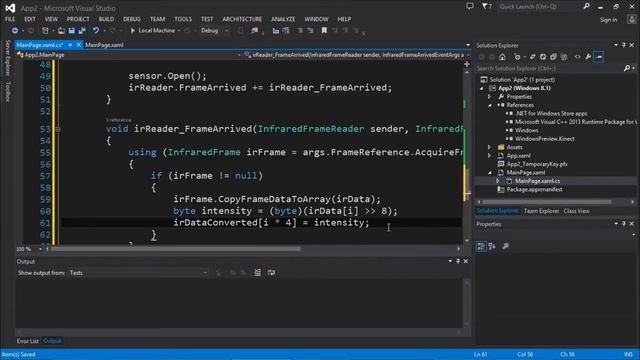Click Solution Explorer horizontal scrollbar thumb

pyautogui.click(x=547, y=202)
